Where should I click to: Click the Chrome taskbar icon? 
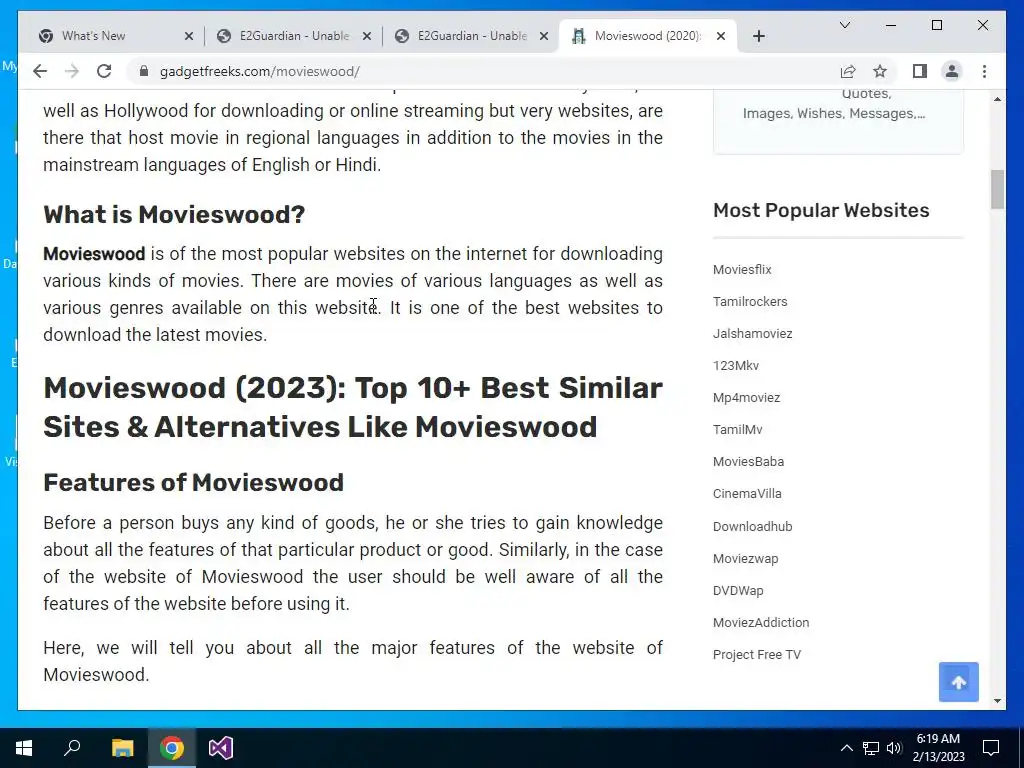172,748
